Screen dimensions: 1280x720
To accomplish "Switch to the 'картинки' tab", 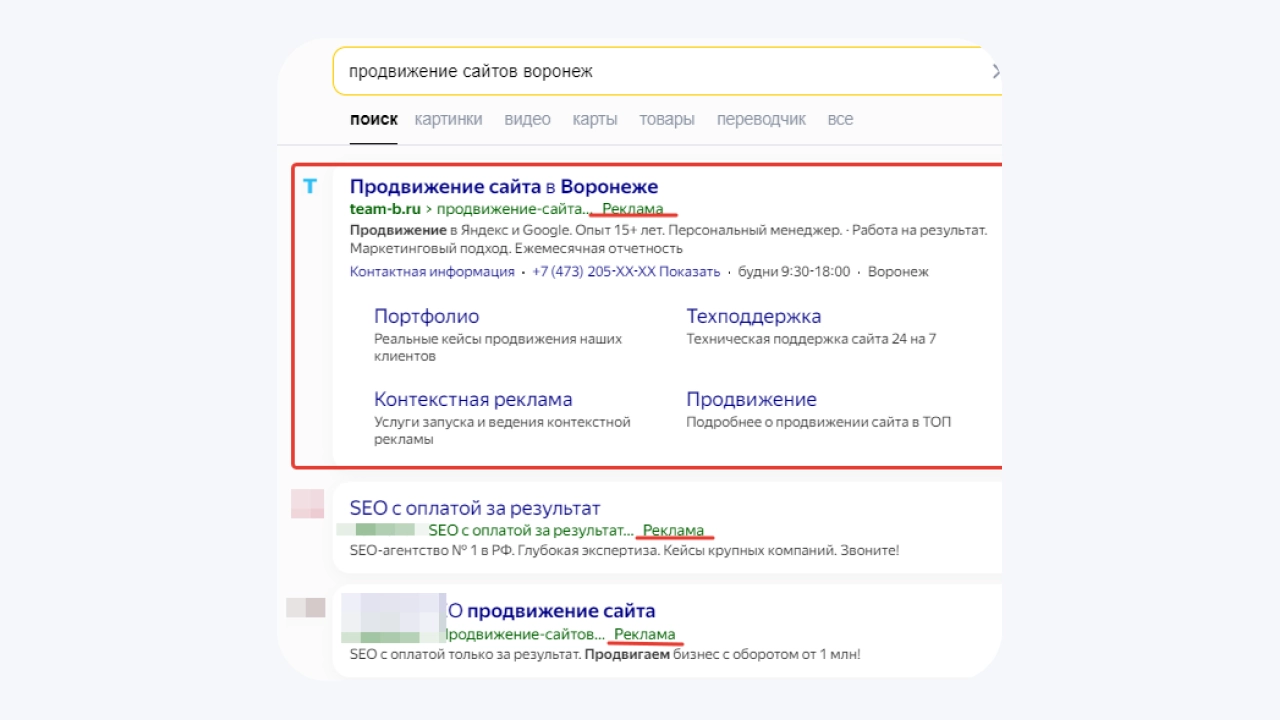I will click(x=448, y=119).
